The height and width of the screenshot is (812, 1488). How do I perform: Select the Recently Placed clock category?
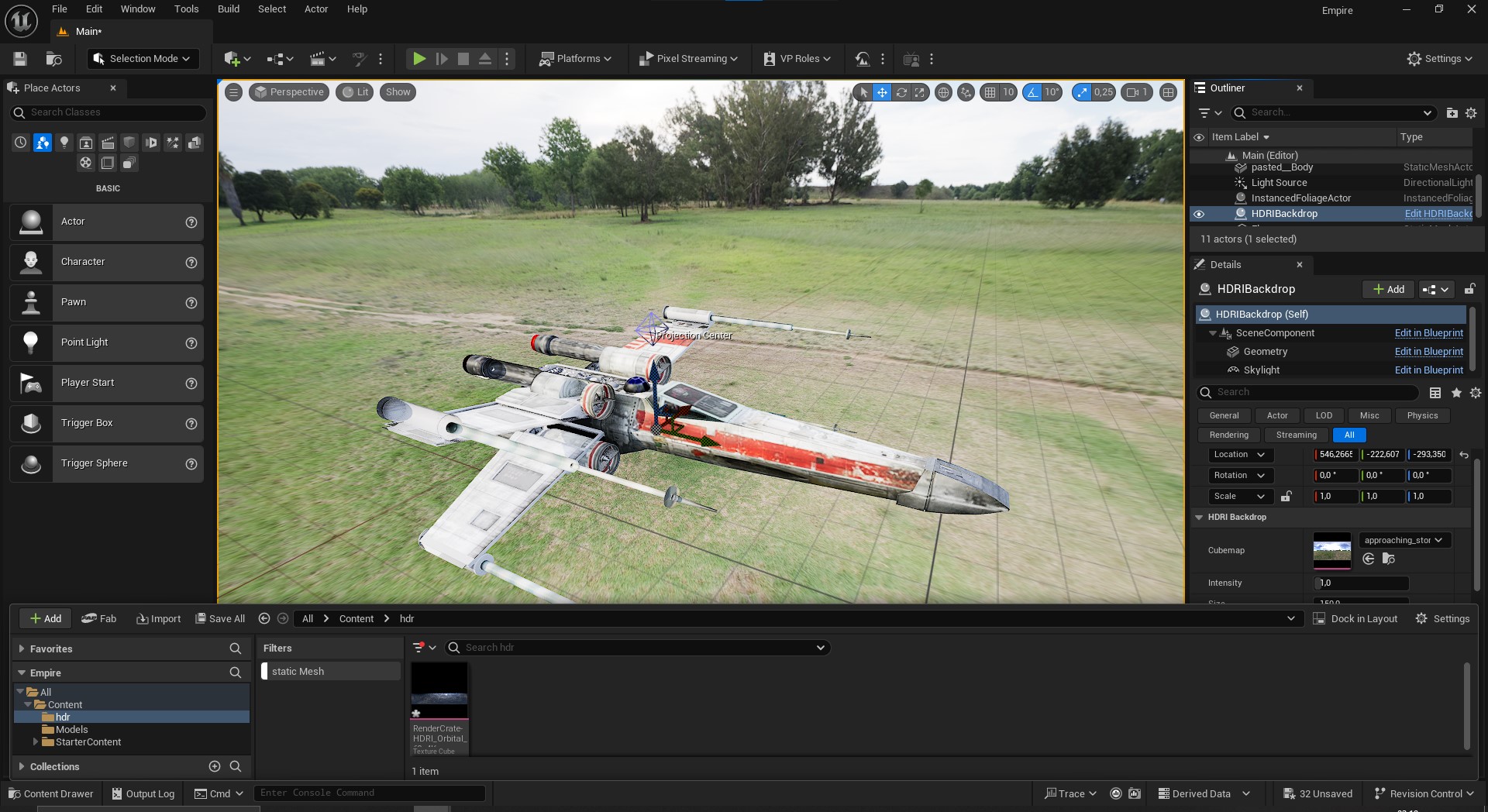21,143
